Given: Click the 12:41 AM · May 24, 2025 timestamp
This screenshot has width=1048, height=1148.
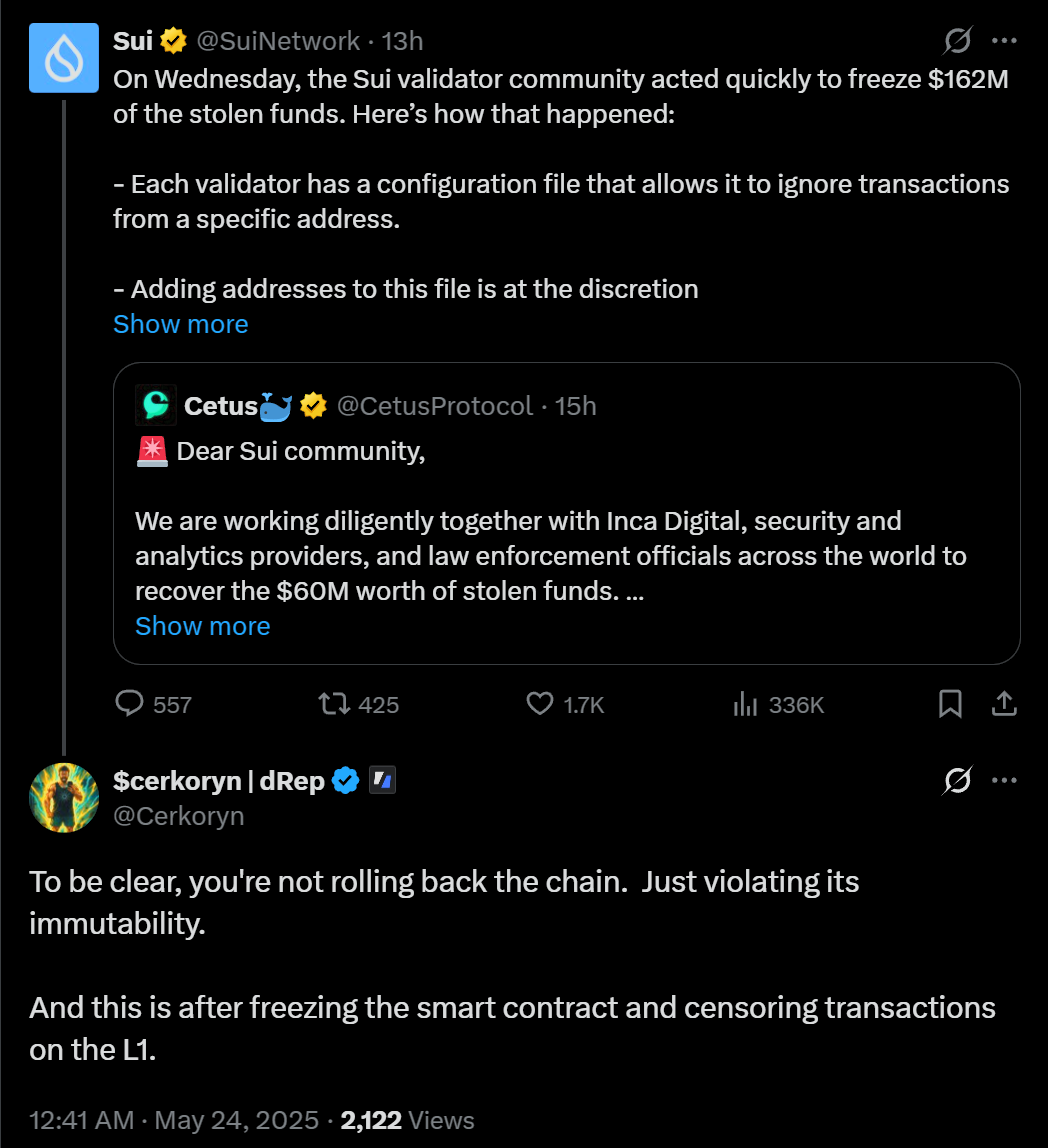Looking at the screenshot, I should [x=174, y=1120].
